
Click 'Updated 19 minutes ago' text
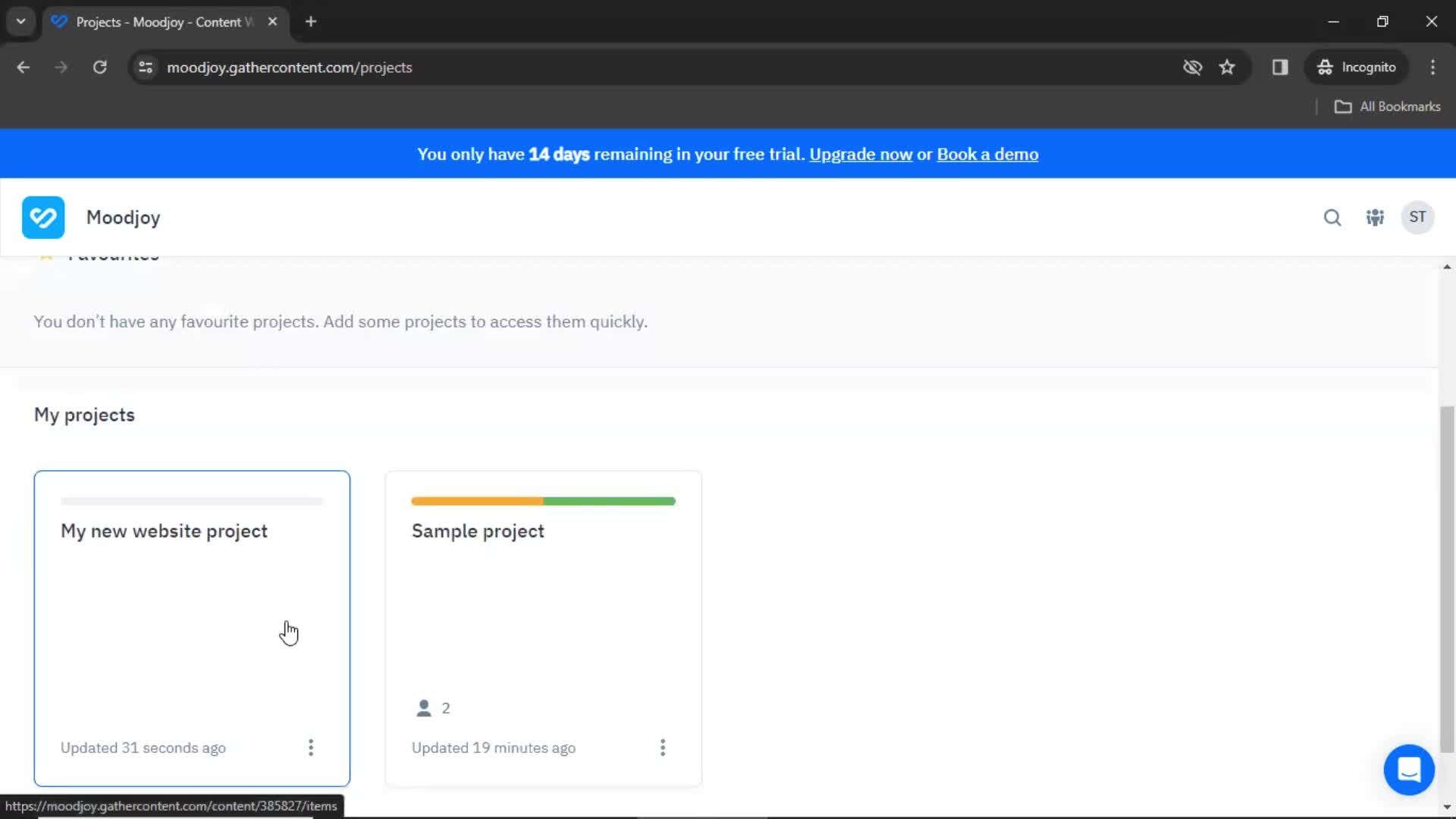pyautogui.click(x=494, y=748)
